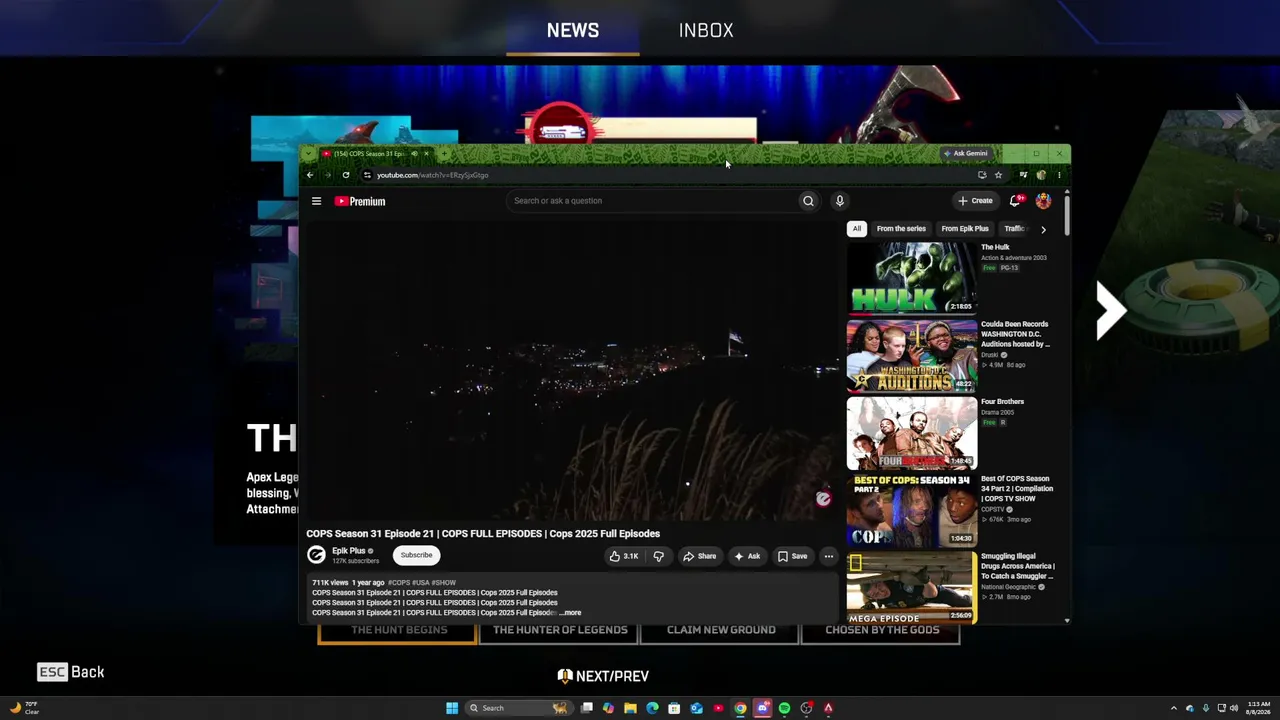Click the Ask button below the video
This screenshot has height=720, width=1280.
(747, 556)
